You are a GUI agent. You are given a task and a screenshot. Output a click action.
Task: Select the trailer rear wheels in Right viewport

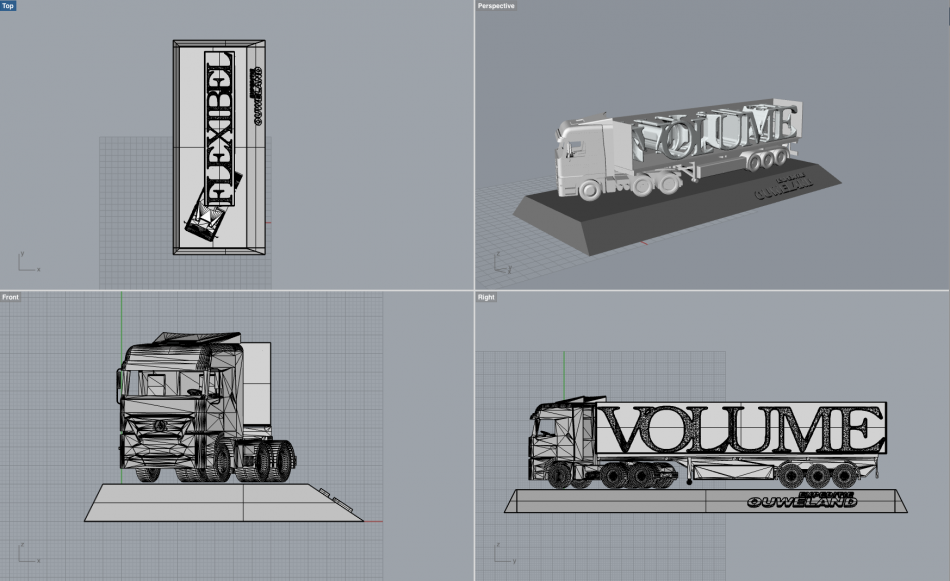click(818, 475)
